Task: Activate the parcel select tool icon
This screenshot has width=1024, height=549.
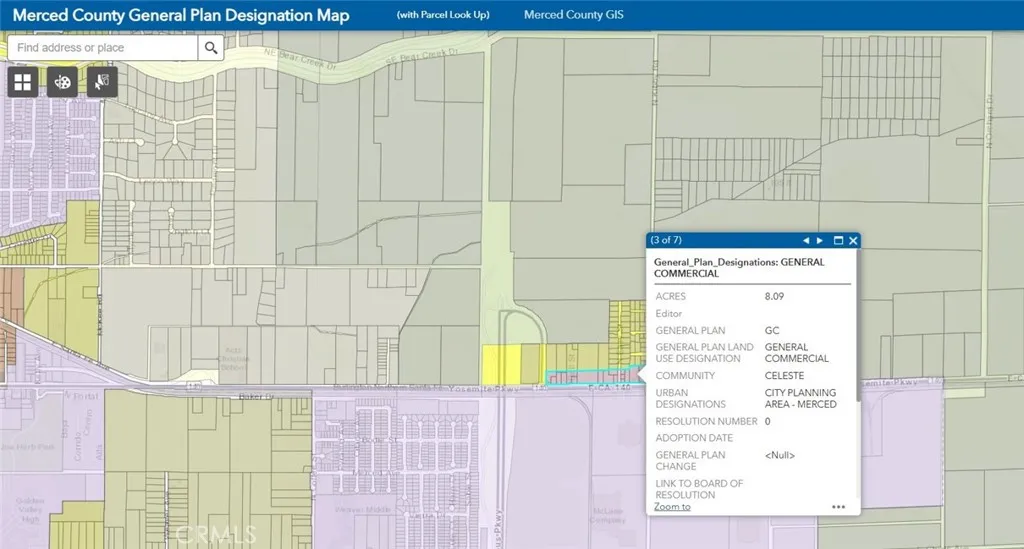Action: [x=103, y=82]
